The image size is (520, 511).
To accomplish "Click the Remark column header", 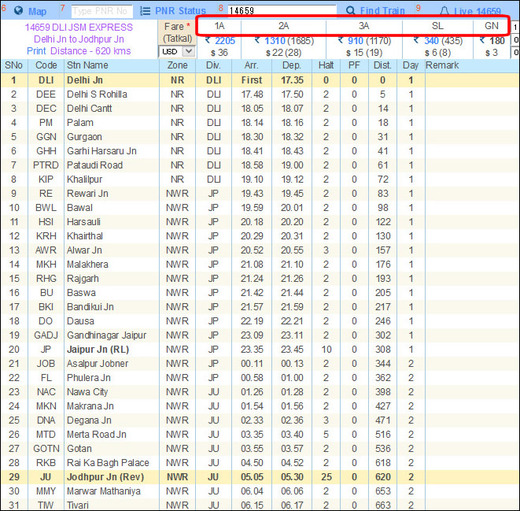I will pyautogui.click(x=442, y=65).
